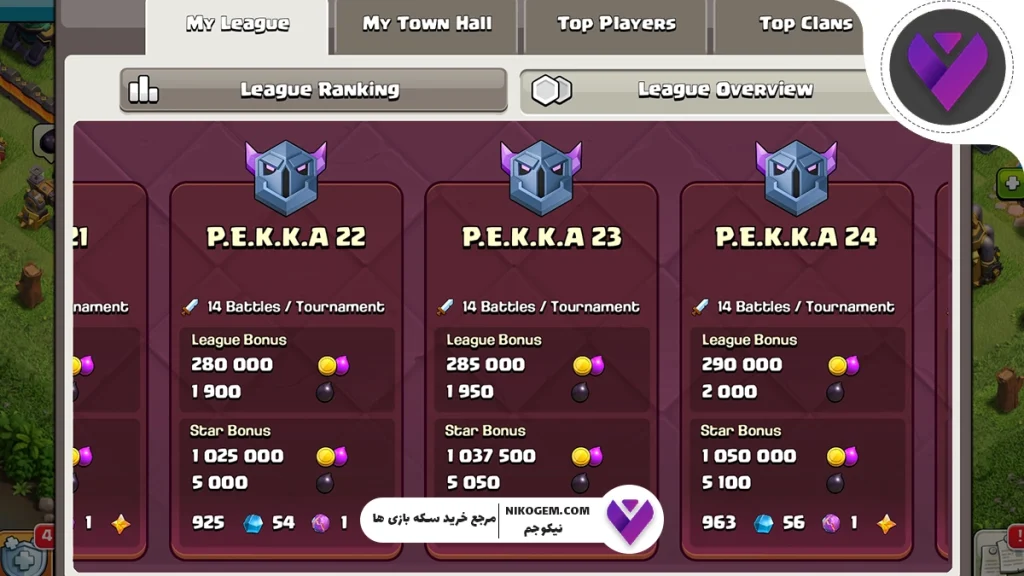Click the gold and elixir icon beside 285 000
Screen dimensions: 1024x576
588,365
